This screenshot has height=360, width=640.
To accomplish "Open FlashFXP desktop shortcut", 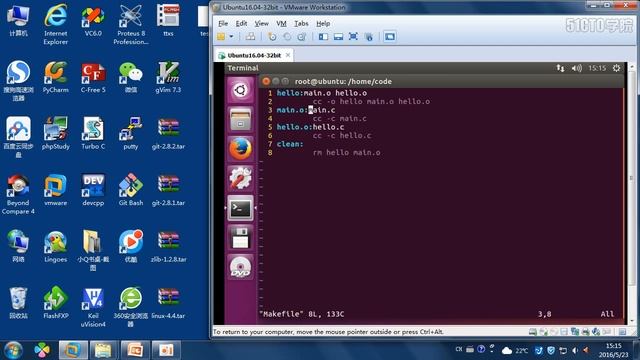I will pyautogui.click(x=56, y=302).
